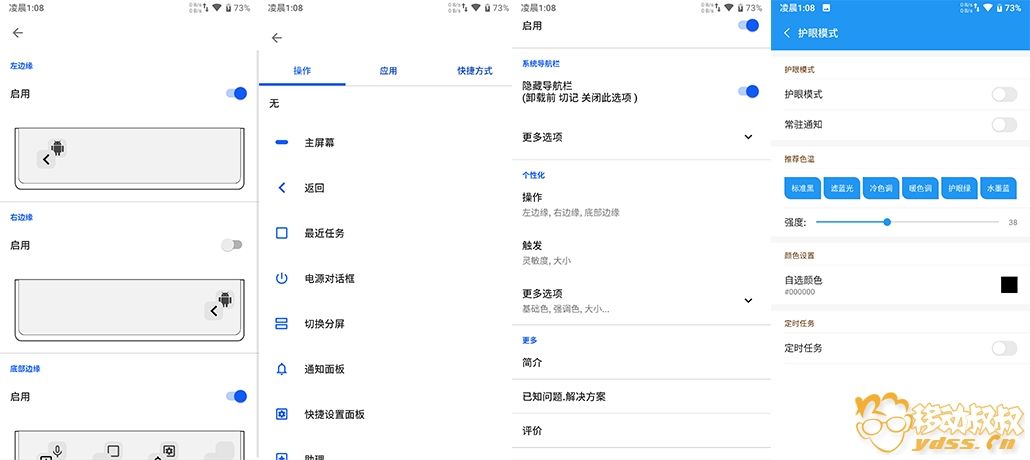This screenshot has width=1030, height=460.
Task: Click the 最近任务 square icon
Action: (x=282, y=233)
